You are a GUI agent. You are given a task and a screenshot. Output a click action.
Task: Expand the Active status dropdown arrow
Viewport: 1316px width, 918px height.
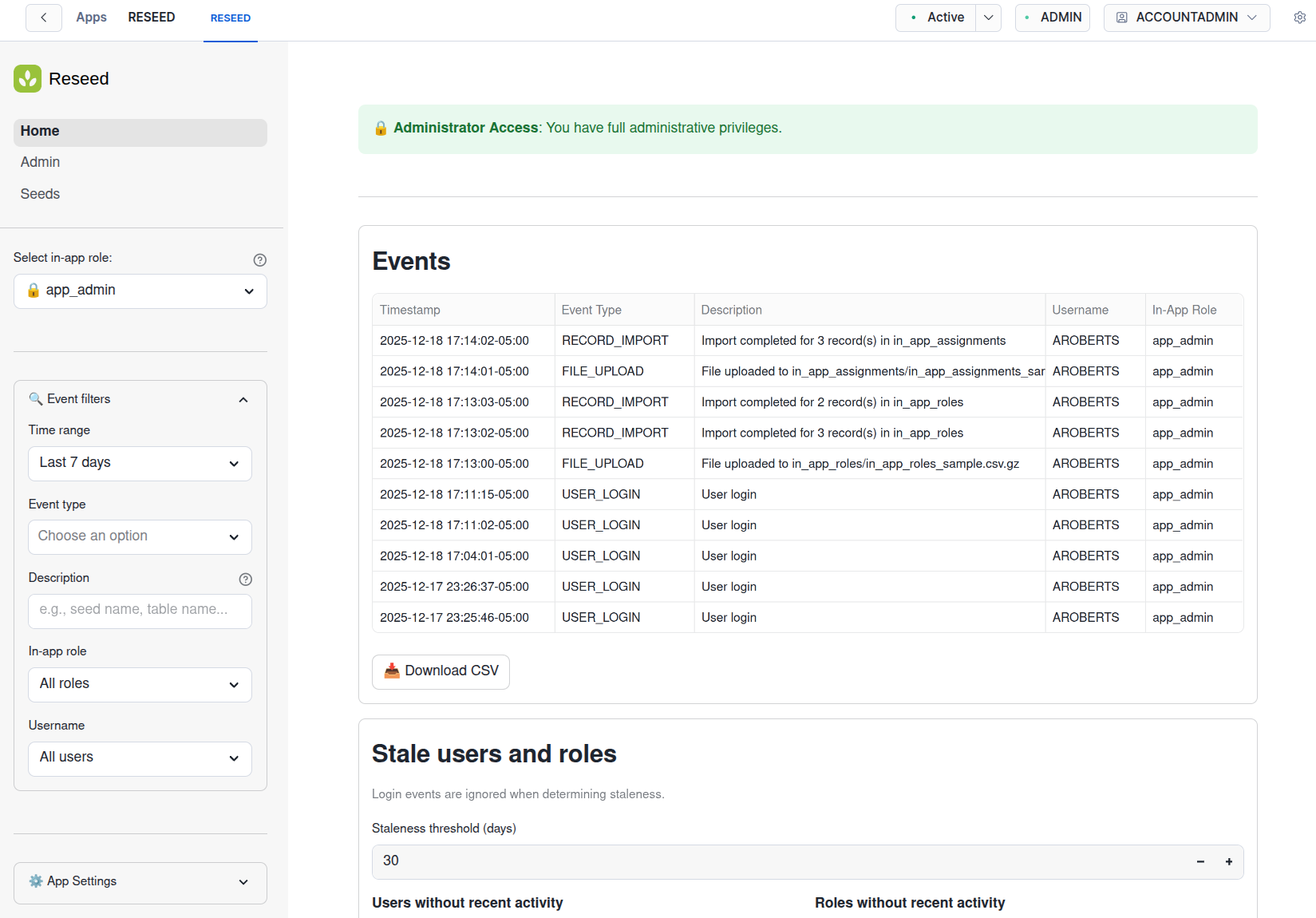click(988, 17)
